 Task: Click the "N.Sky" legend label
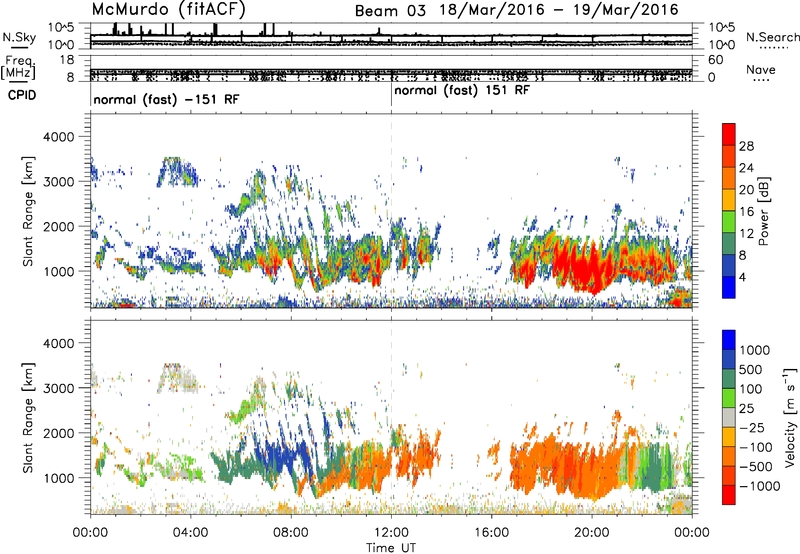(x=19, y=37)
